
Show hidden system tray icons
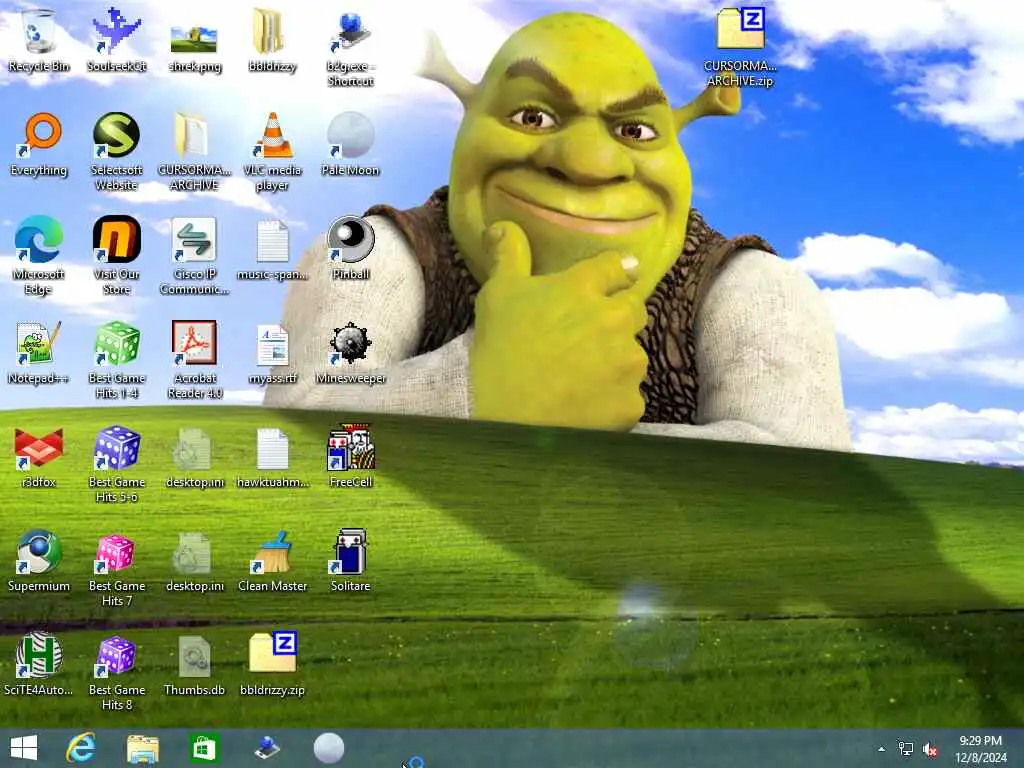[882, 749]
